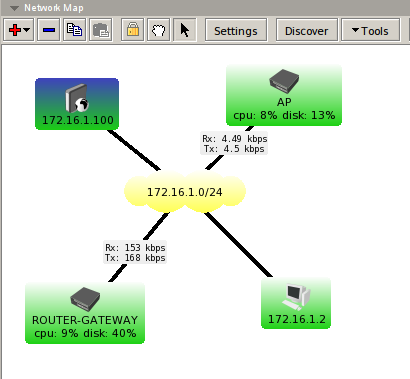Select the ROUTER-GATEWAY device node
The width and height of the screenshot is (410, 379).
85,313
